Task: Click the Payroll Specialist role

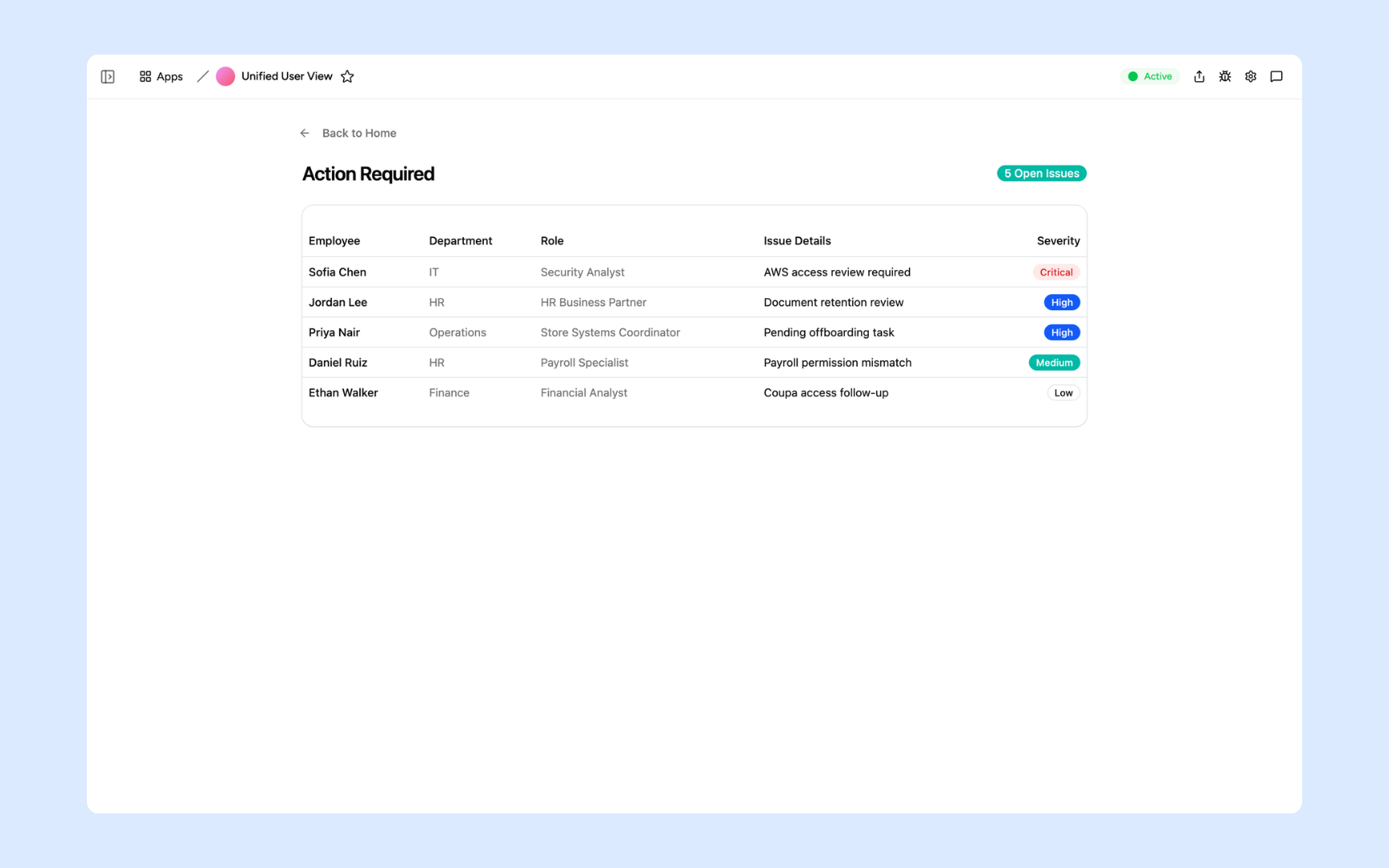Action: [584, 363]
